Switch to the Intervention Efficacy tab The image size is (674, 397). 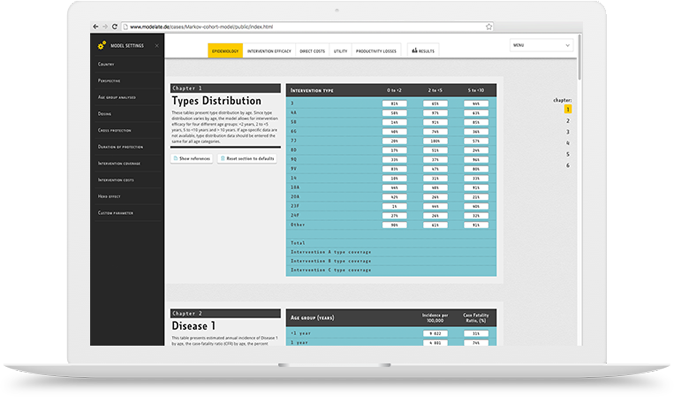point(269,51)
